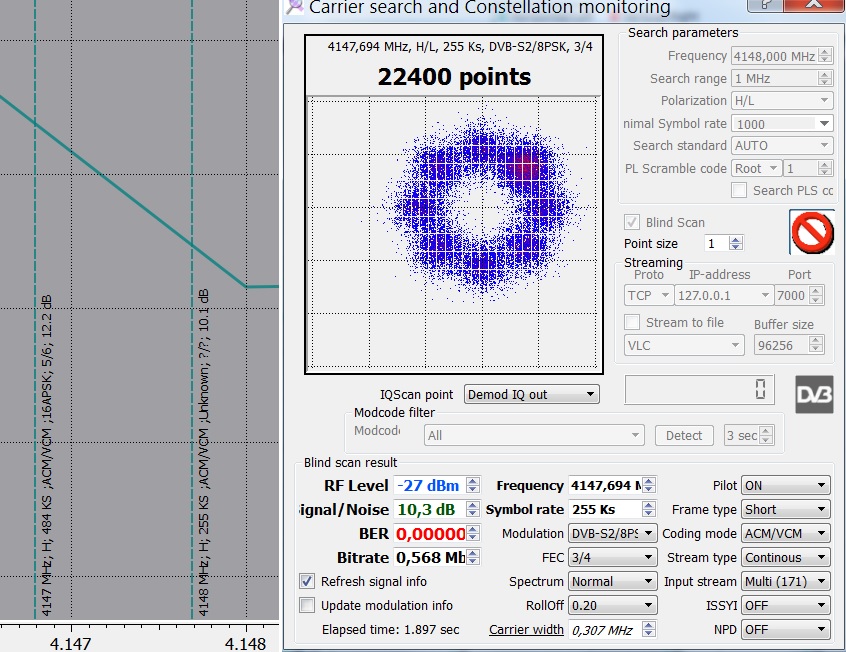
Task: Click the blind scan Frequency 4147,694 stepper
Action: tap(649, 485)
